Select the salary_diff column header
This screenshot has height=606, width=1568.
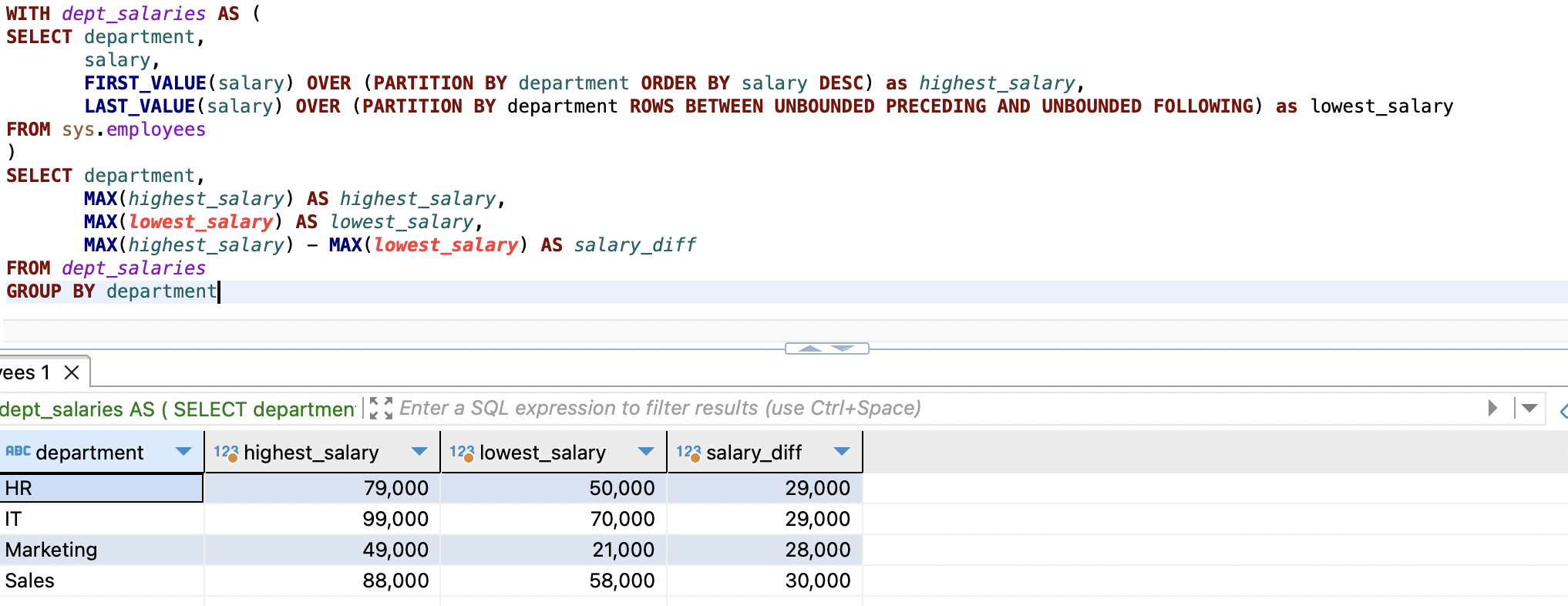coord(765,452)
